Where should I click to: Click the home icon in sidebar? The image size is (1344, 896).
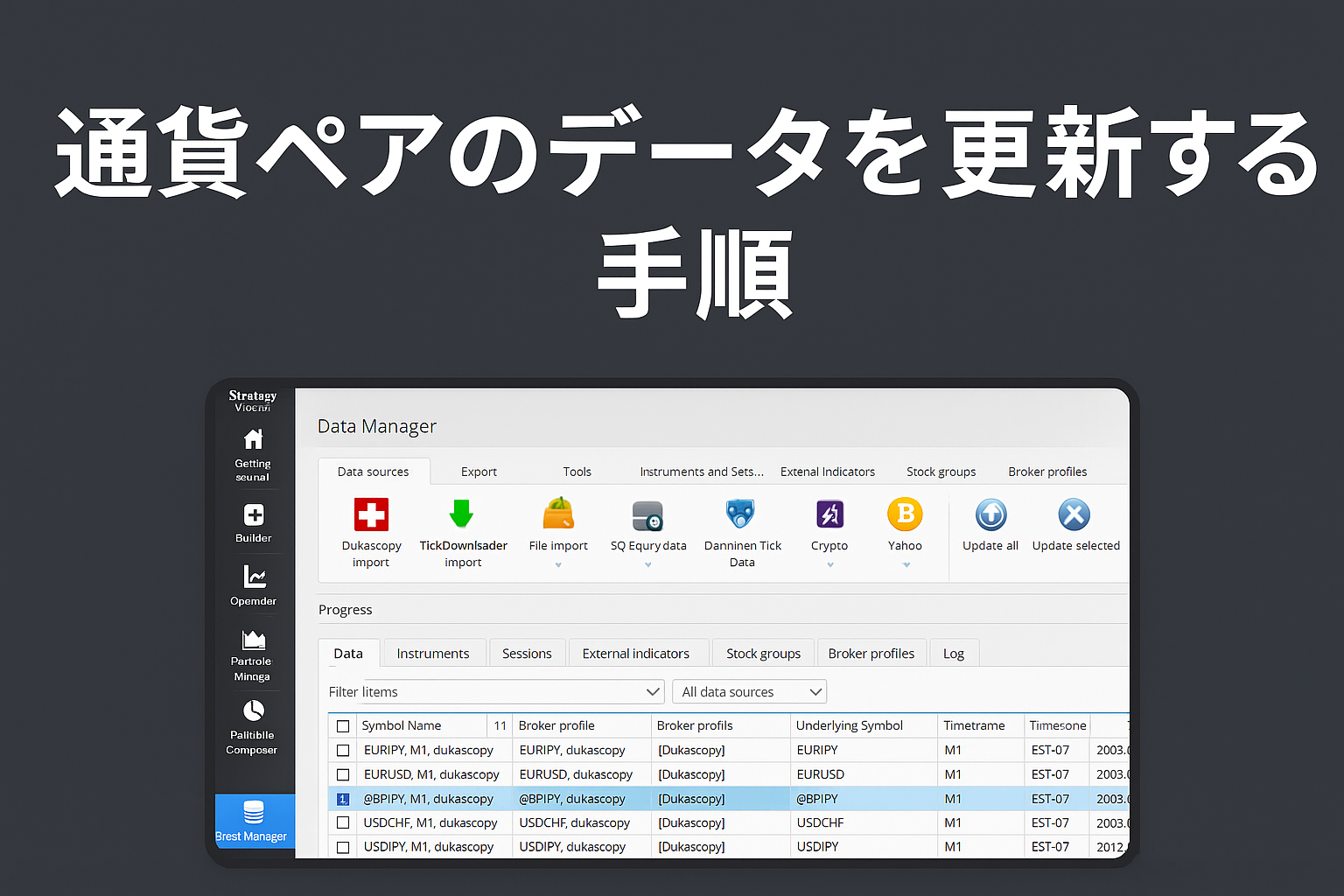[x=253, y=439]
